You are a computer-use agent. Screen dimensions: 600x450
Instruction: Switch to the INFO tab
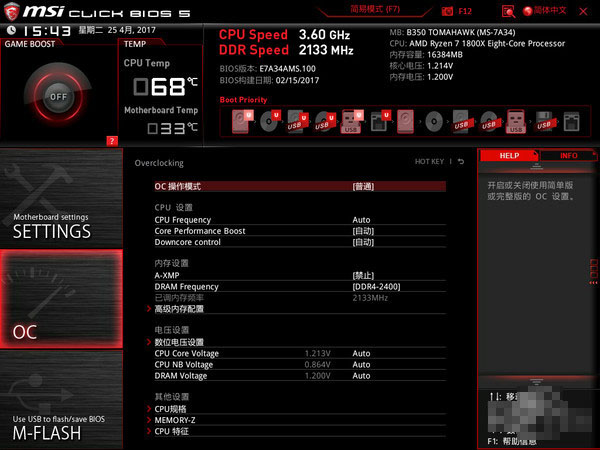[568, 155]
